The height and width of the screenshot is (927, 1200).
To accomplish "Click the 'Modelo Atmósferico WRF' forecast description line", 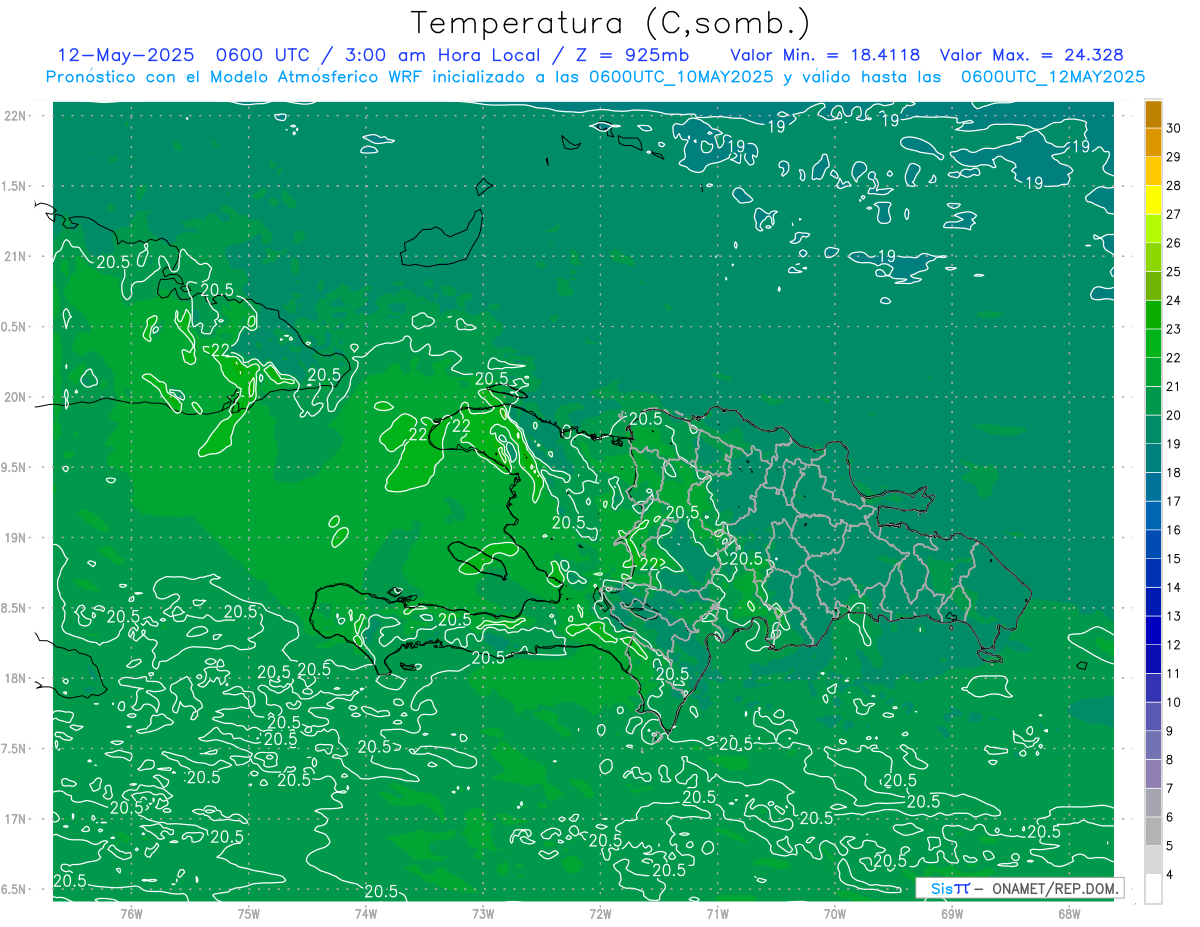I will tap(595, 76).
